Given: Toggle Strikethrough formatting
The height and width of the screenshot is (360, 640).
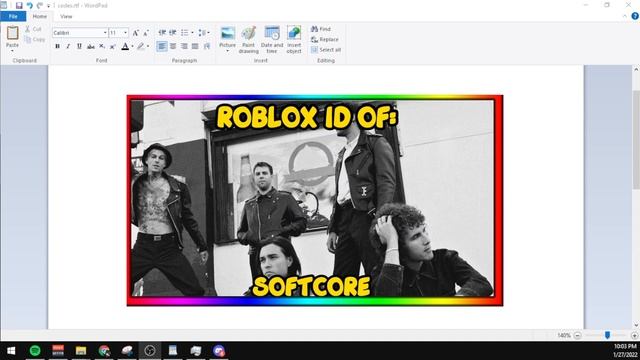Looking at the screenshot, I should pos(91,46).
